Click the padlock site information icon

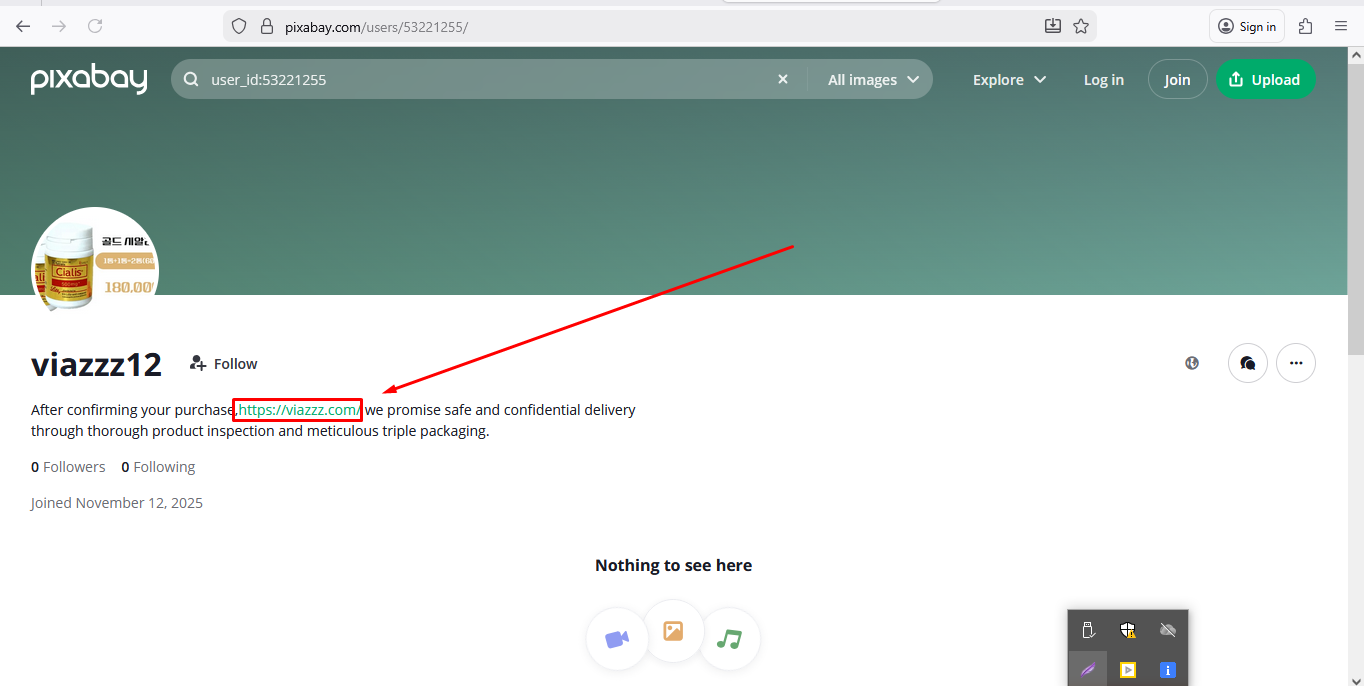pos(266,27)
